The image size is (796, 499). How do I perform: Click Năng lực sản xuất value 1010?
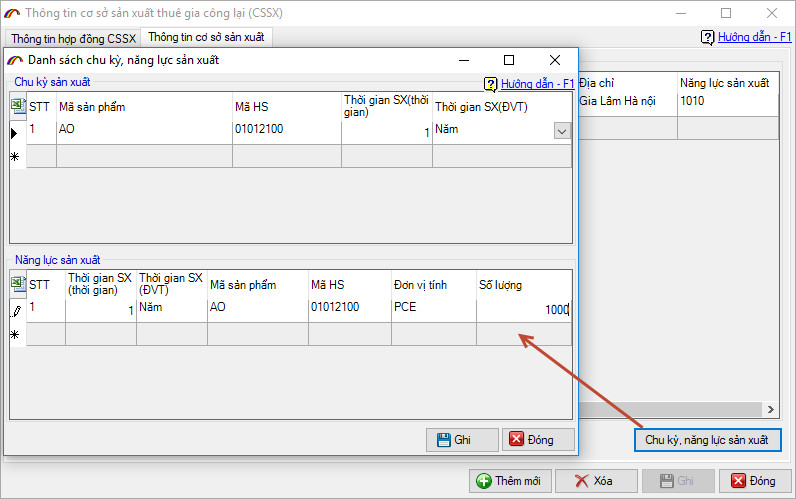click(727, 103)
